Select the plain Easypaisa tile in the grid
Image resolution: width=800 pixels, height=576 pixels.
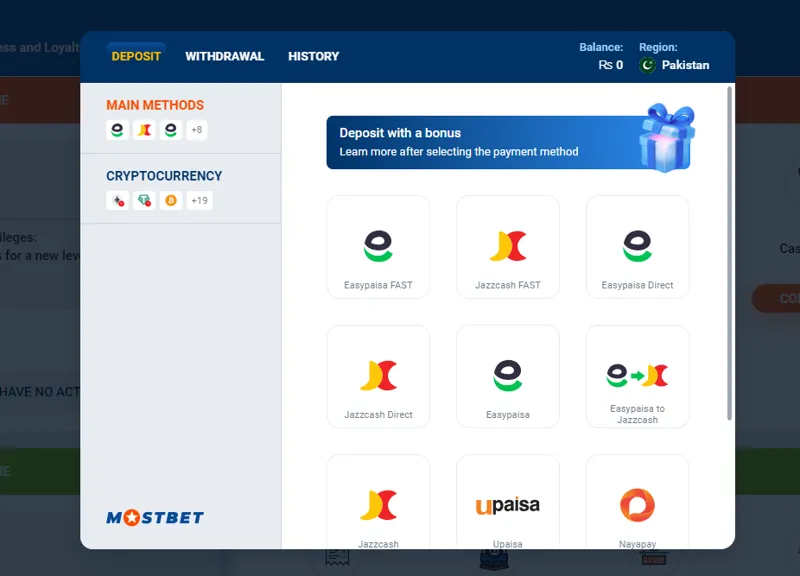(508, 375)
